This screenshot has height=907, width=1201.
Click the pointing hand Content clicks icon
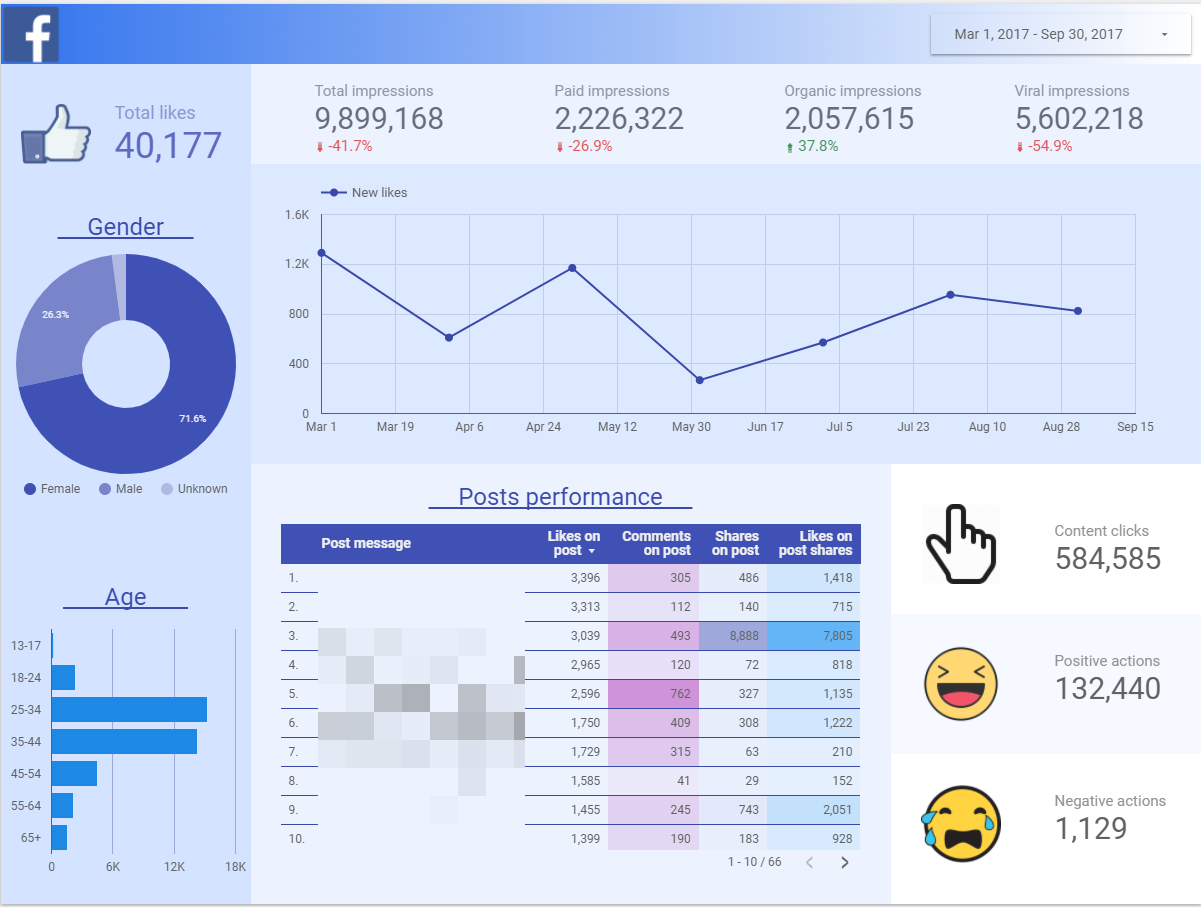click(961, 544)
